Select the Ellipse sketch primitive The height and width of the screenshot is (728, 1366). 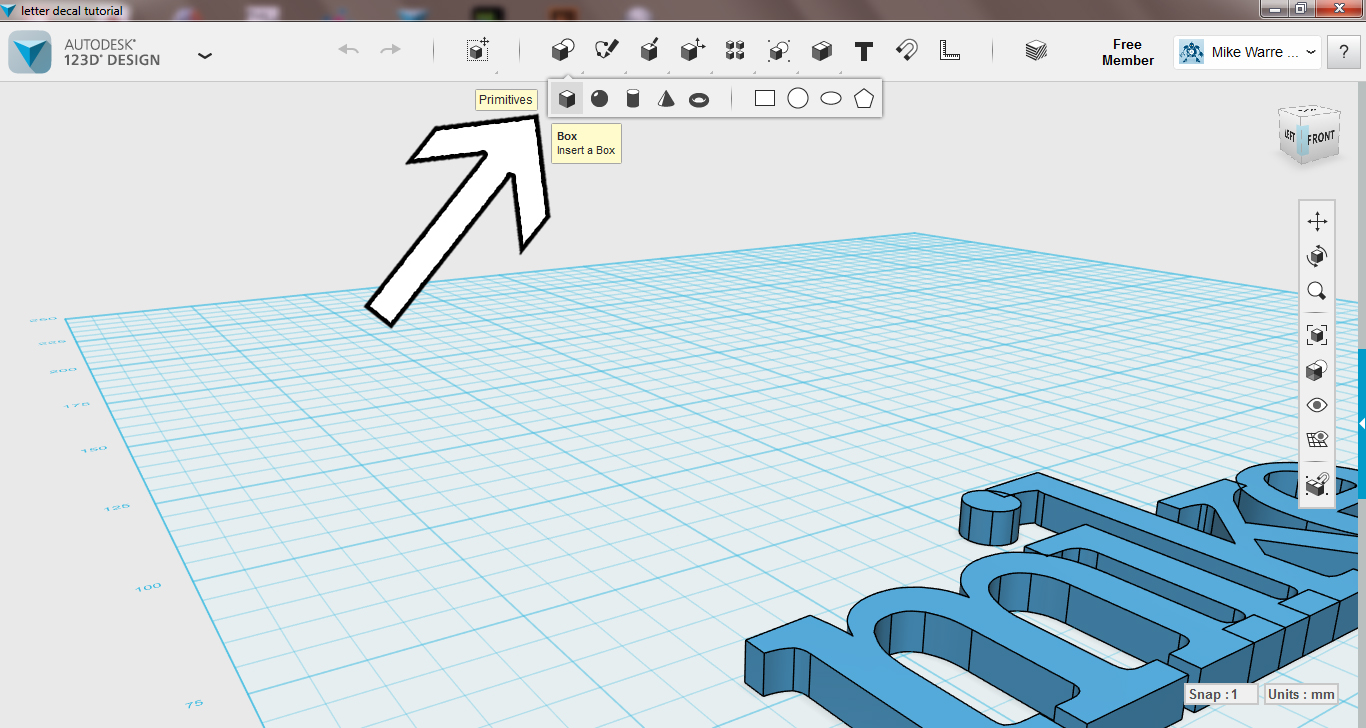coord(831,98)
